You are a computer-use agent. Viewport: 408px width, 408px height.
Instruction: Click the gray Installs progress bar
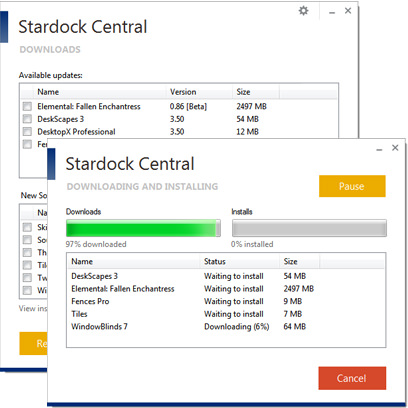pos(309,228)
